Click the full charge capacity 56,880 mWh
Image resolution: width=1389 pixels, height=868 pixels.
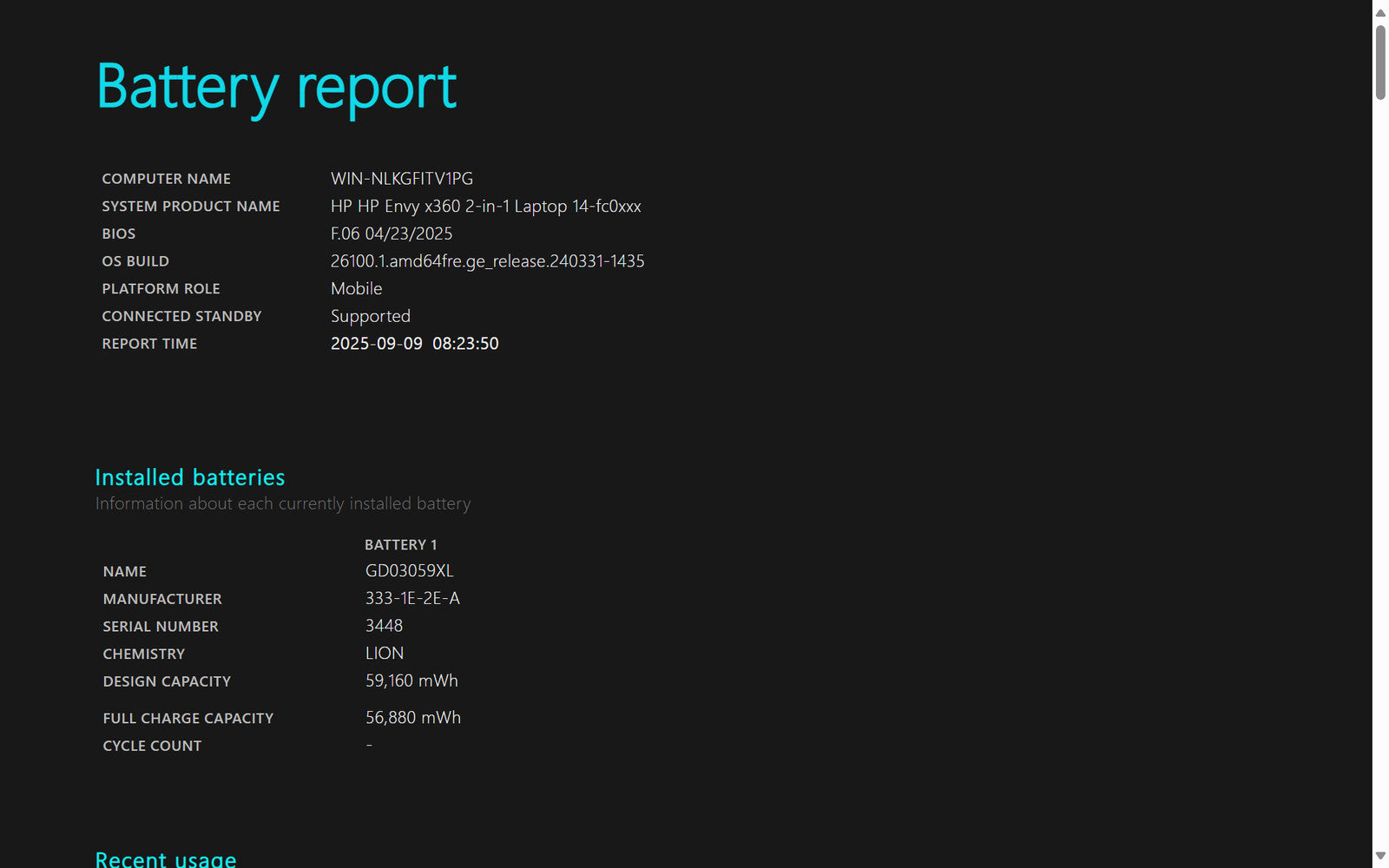tap(412, 718)
